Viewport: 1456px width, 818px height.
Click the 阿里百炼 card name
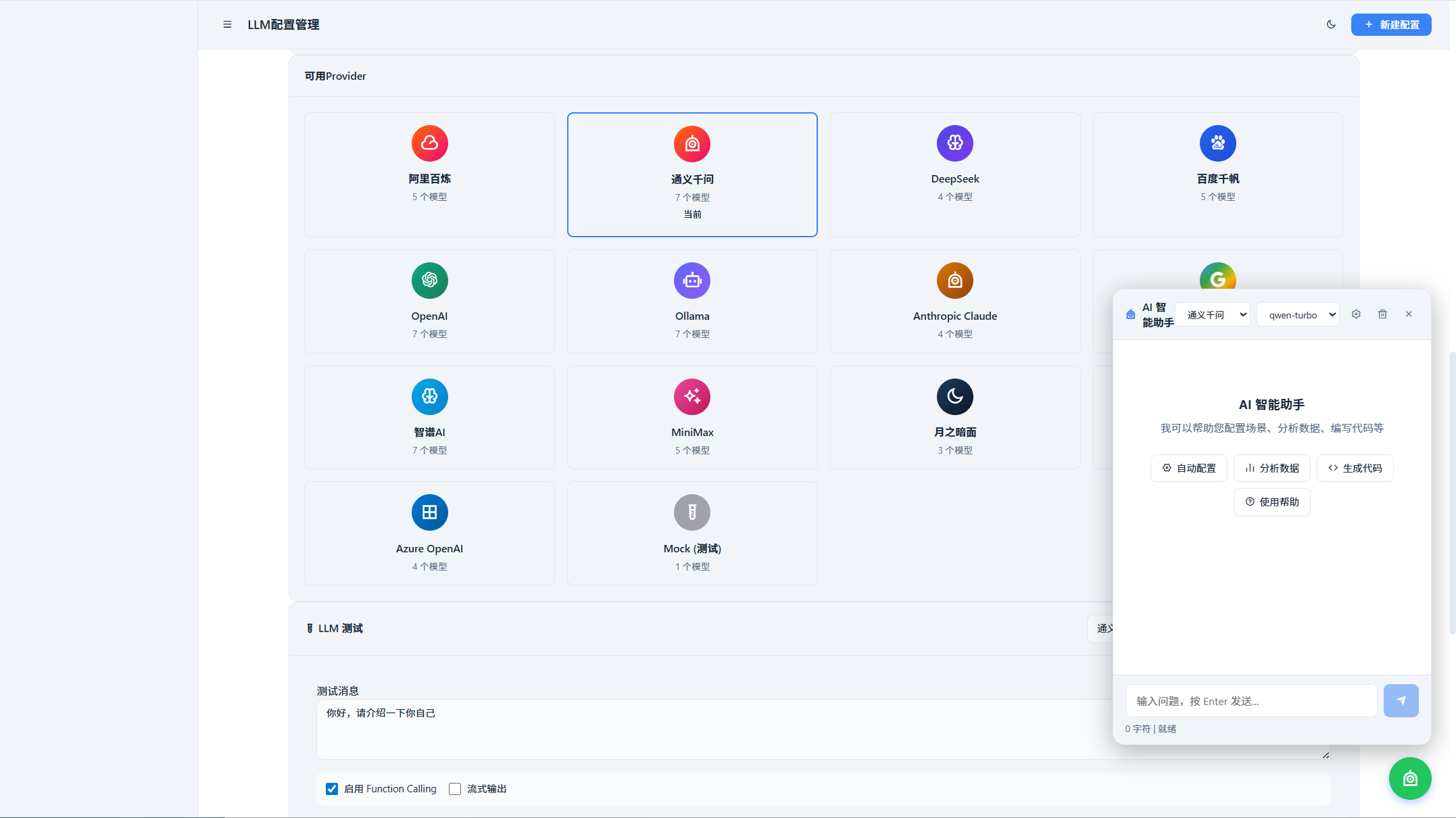click(x=430, y=179)
